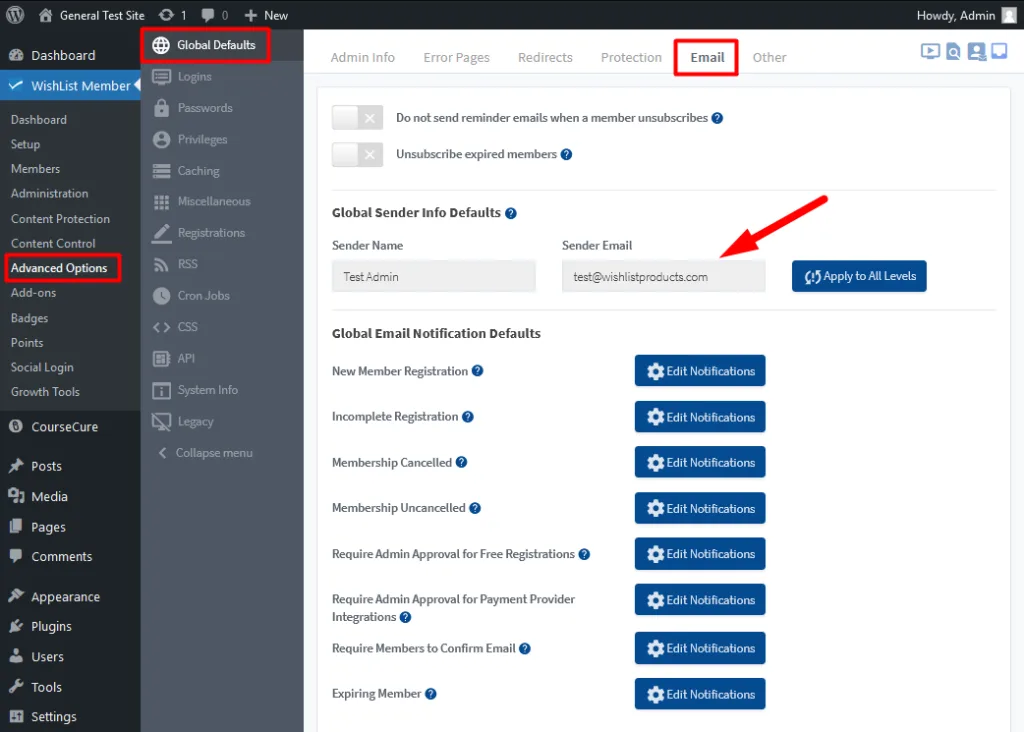This screenshot has height=732, width=1024.
Task: Click help icon beside Membership Cancelled
Action: 461,462
